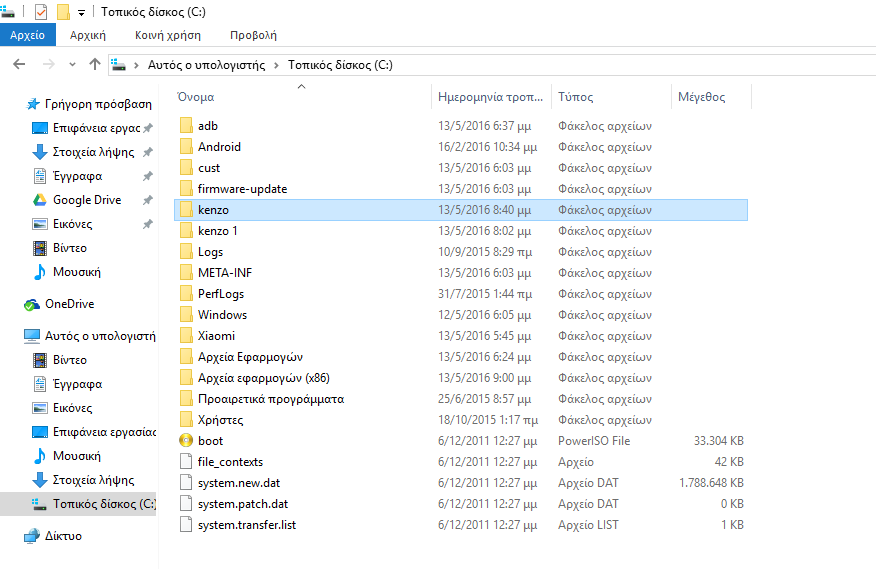
Task: Open the customize quick access toolbar dropdown
Action: [x=82, y=13]
